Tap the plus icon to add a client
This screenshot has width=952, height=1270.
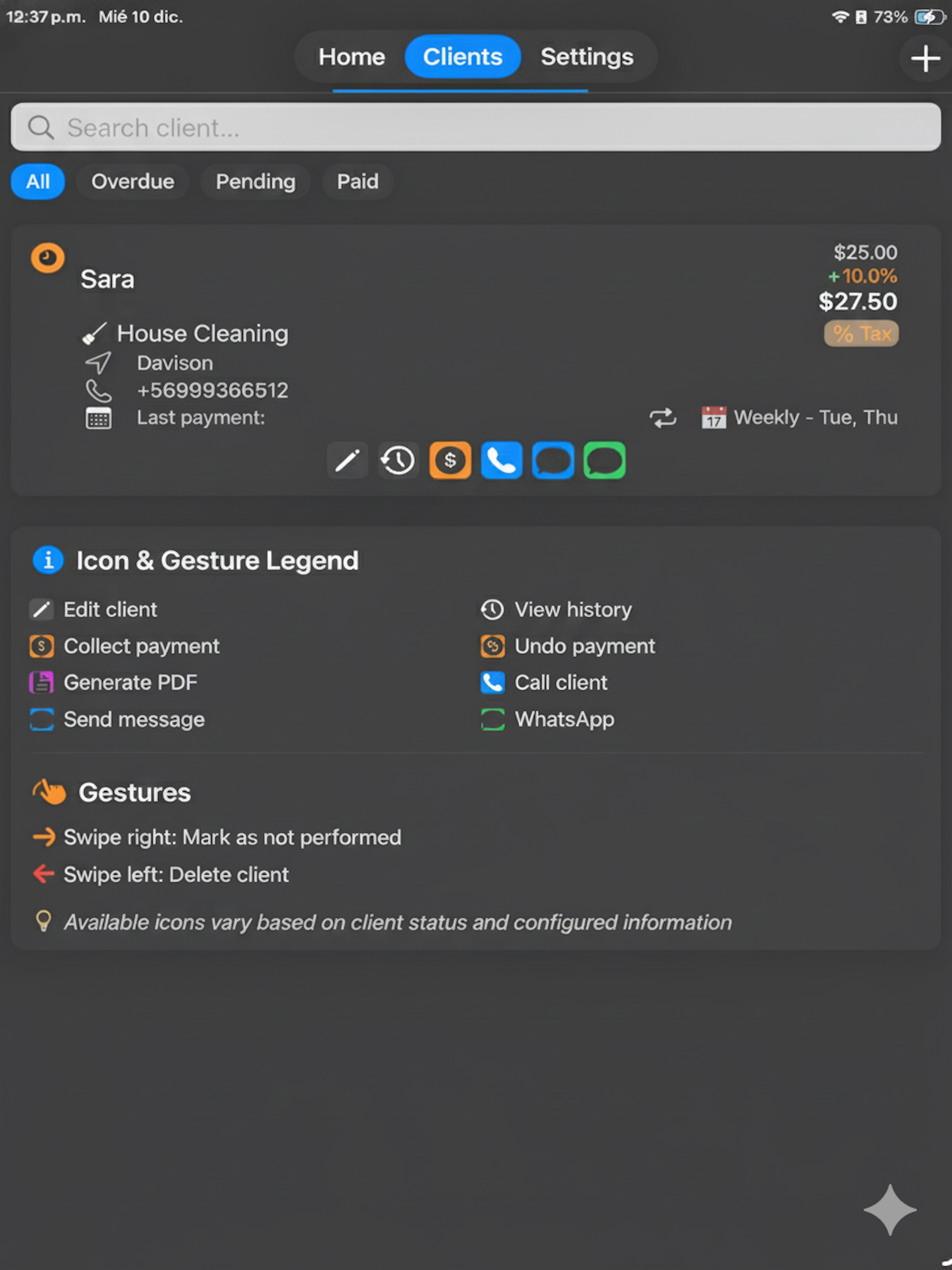[925, 59]
